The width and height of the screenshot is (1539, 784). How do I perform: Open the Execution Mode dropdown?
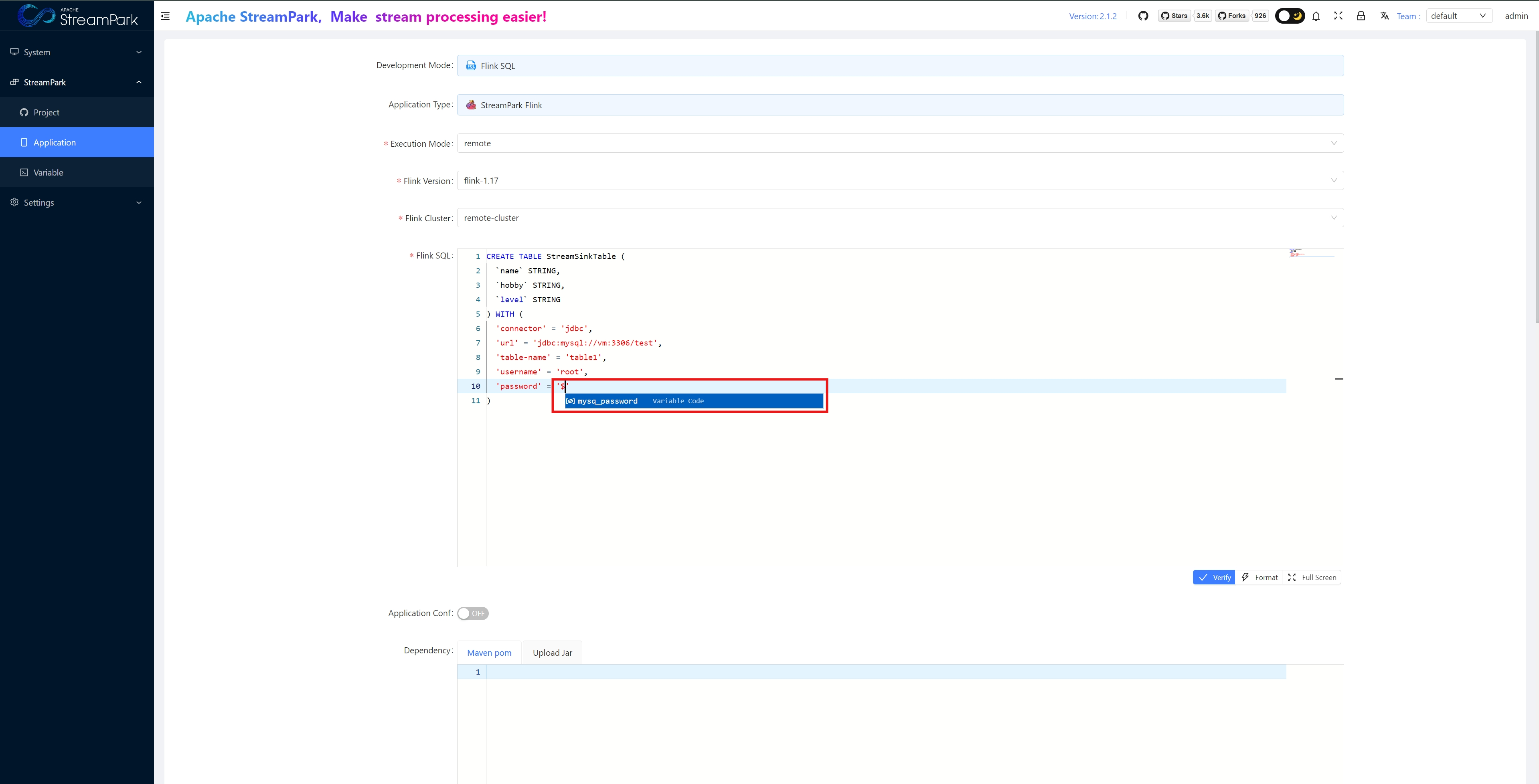[900, 143]
